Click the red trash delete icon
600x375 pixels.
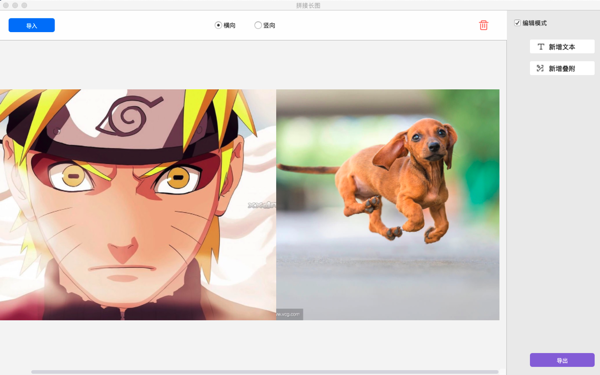483,25
